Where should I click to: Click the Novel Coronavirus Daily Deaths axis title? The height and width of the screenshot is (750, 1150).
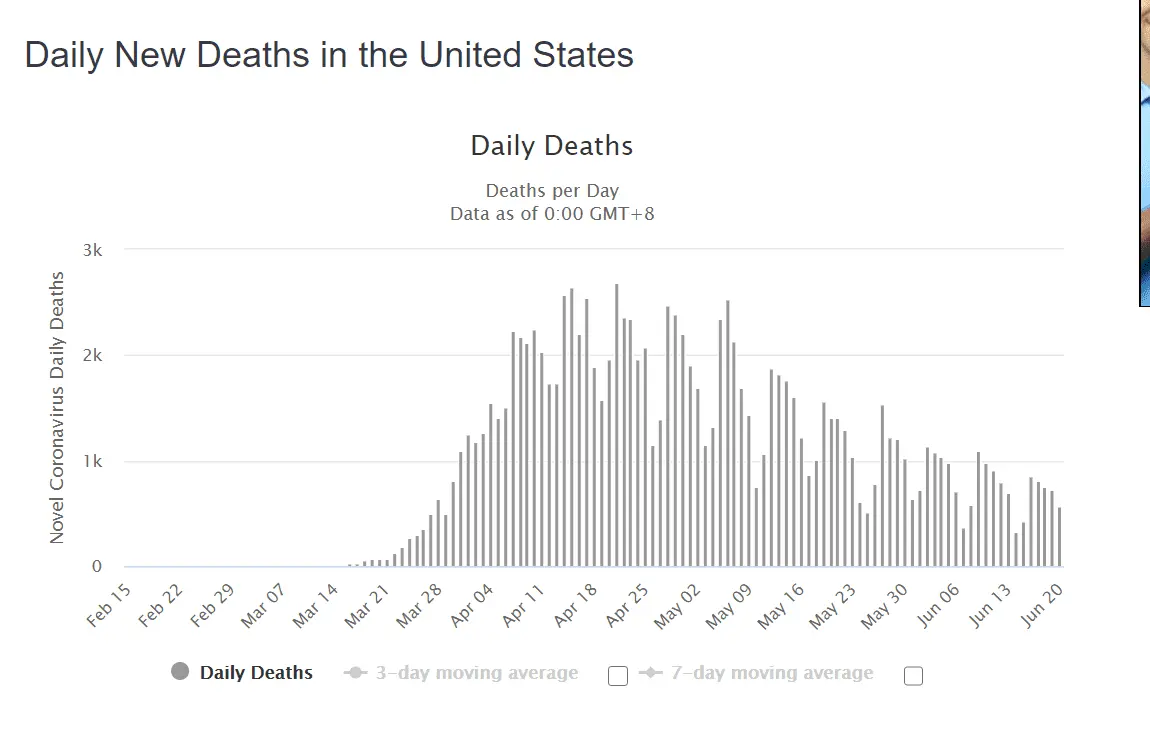point(57,407)
